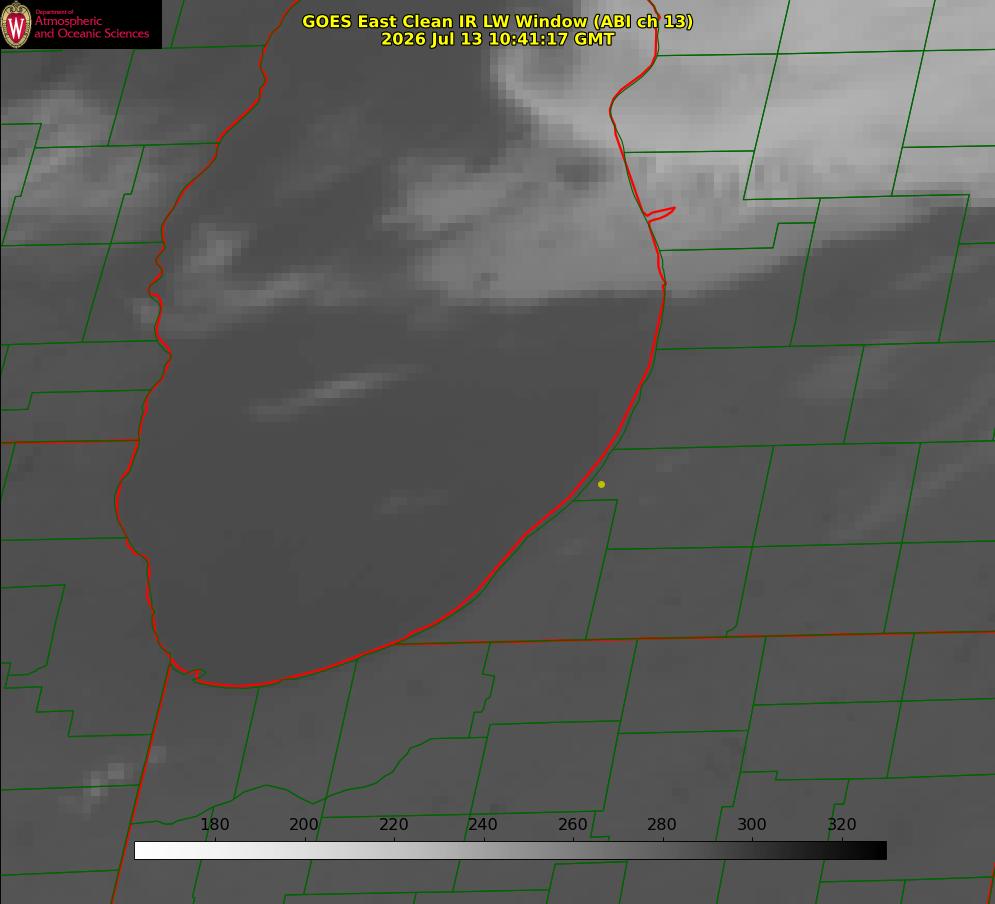Click the 200 temperature tick label
Viewport: 995px width, 904px height.
coord(304,824)
